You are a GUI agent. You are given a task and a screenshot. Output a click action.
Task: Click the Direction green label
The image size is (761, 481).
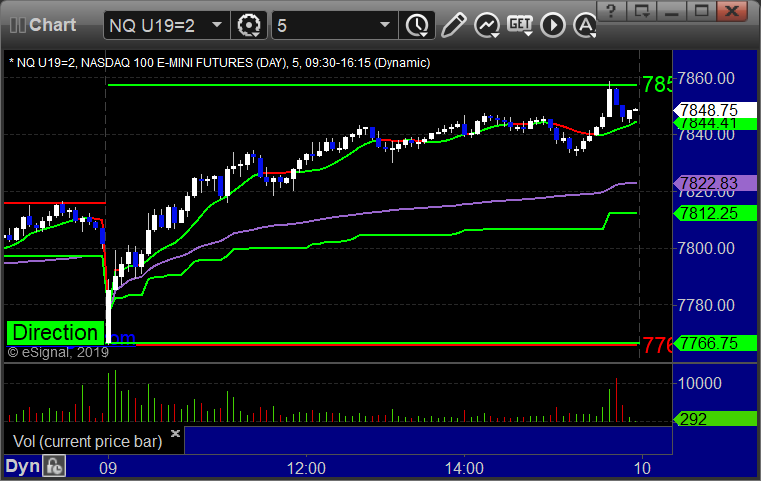pos(55,333)
